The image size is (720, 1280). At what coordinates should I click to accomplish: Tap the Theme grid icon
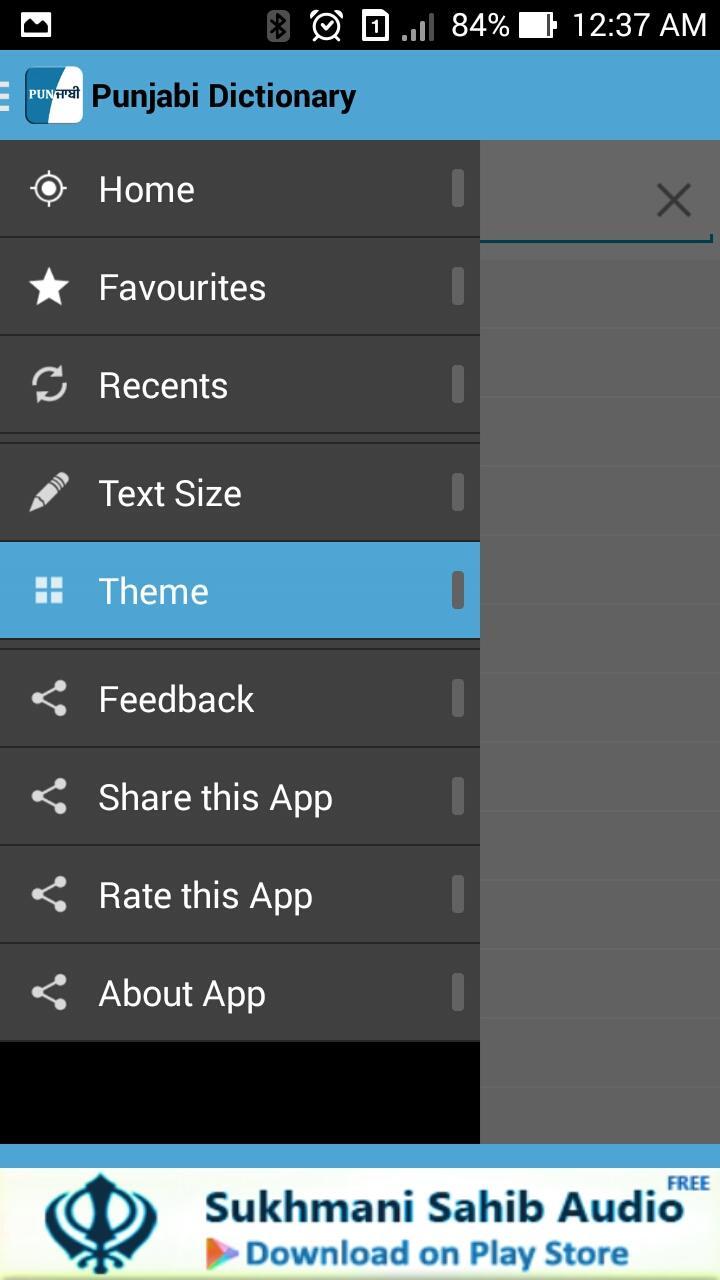point(49,591)
